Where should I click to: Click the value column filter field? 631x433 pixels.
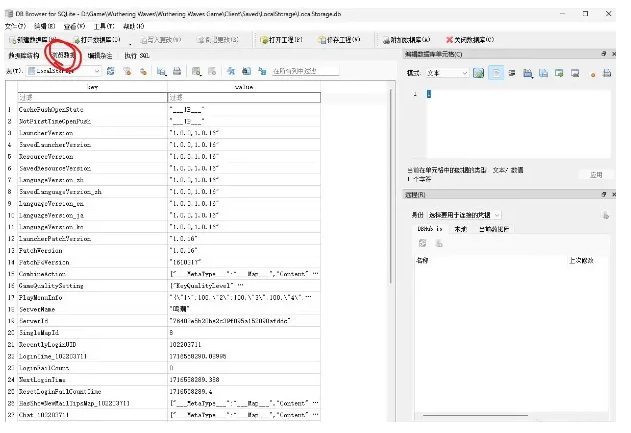244,97
